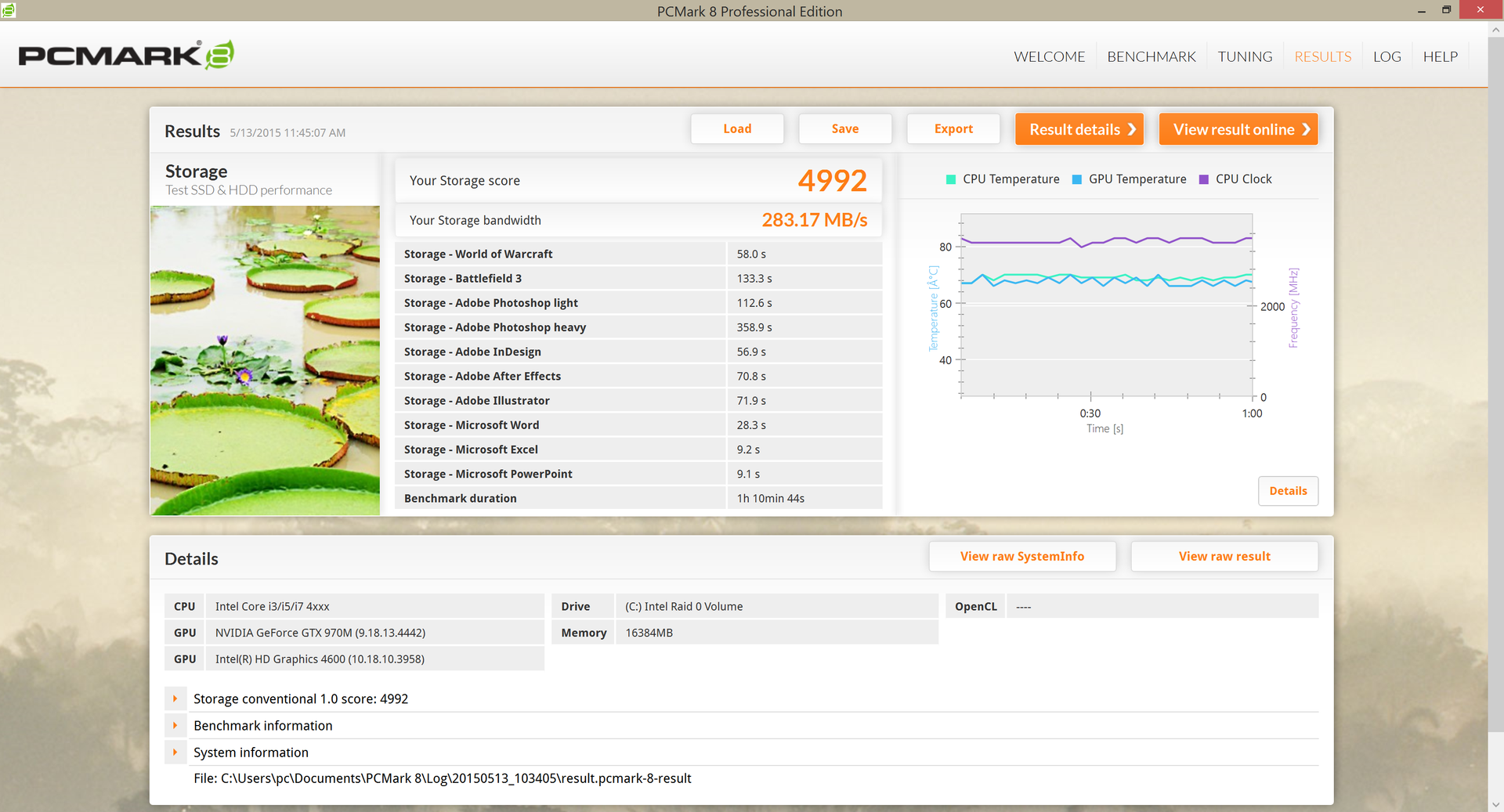This screenshot has height=812, width=1504.
Task: Switch to the BENCHMARK tab
Action: pyautogui.click(x=1151, y=56)
